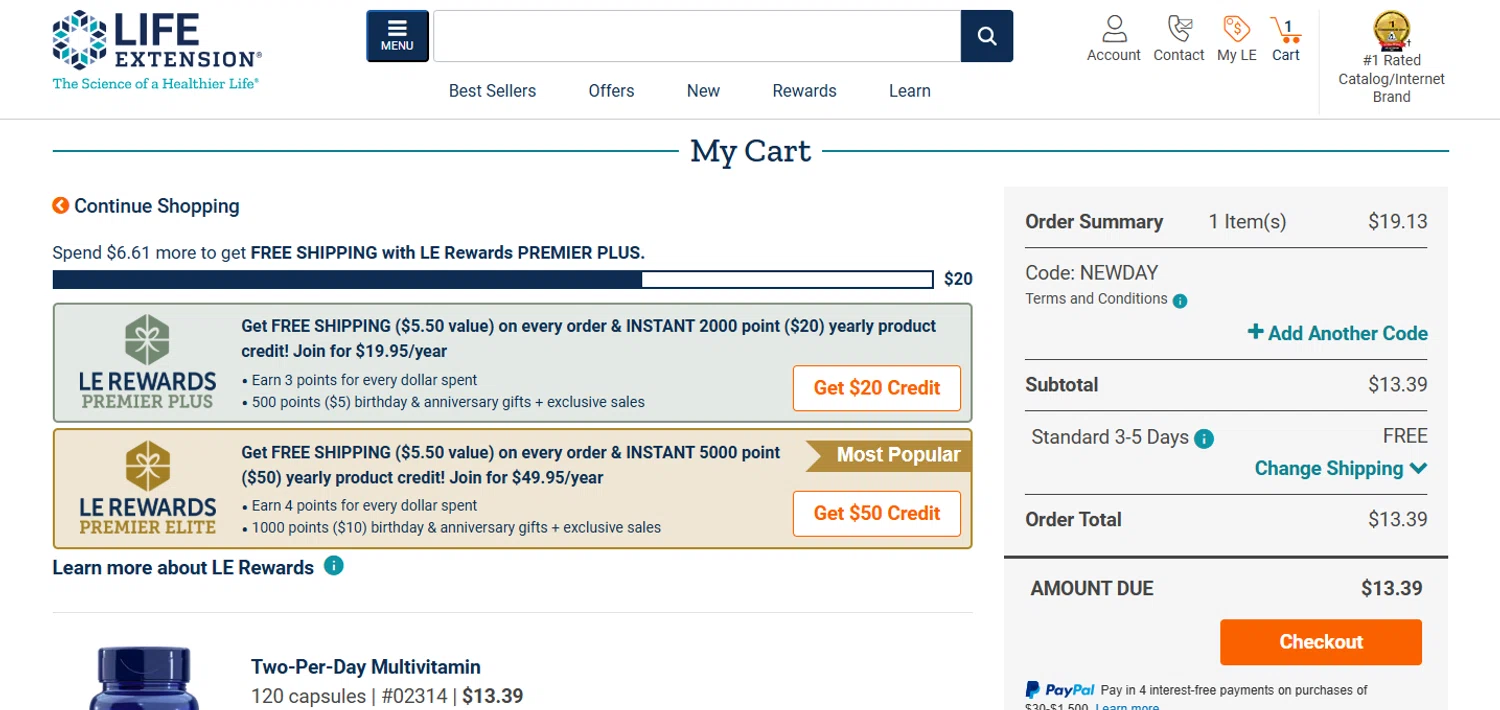Expand Add Another Code
Image resolution: width=1500 pixels, height=710 pixels.
[x=1337, y=333]
